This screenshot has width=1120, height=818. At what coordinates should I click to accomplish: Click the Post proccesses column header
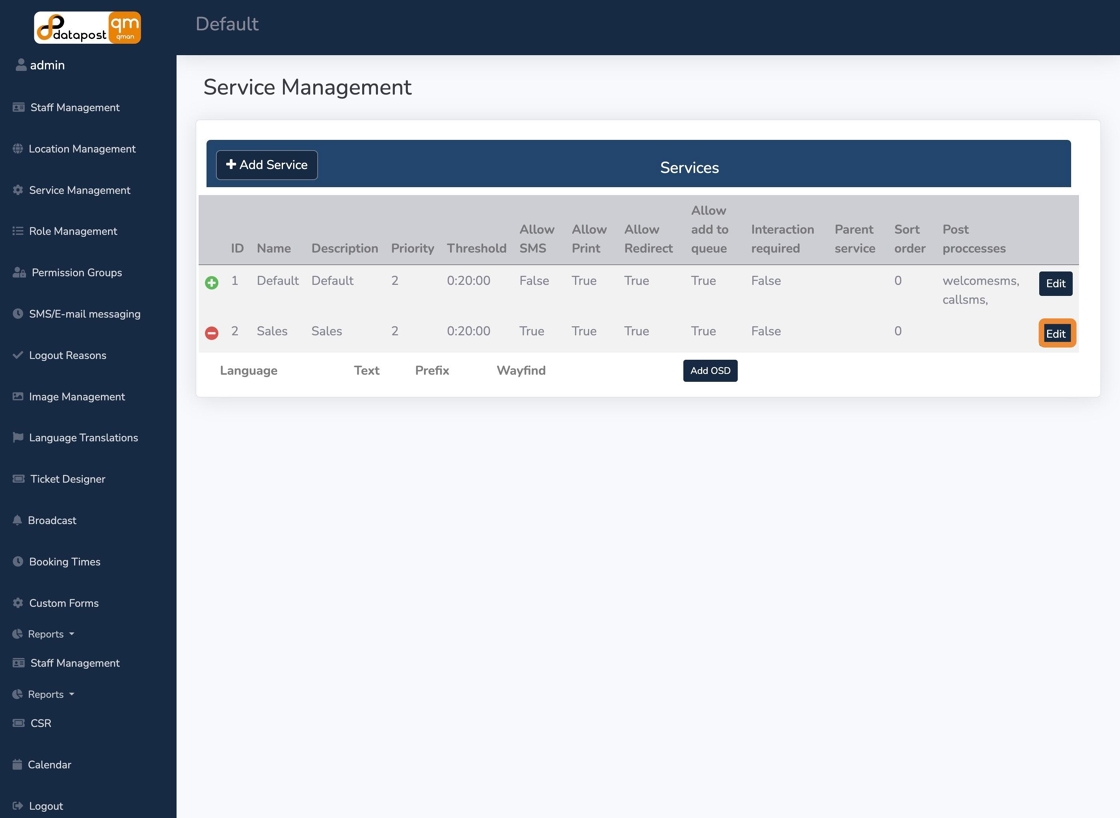(x=974, y=239)
